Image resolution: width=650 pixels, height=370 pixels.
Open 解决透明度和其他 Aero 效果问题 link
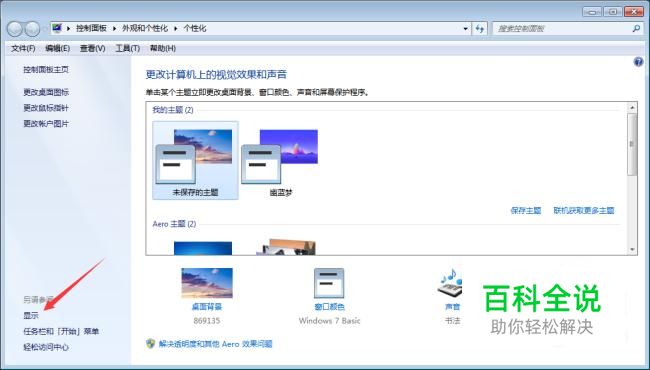click(216, 344)
